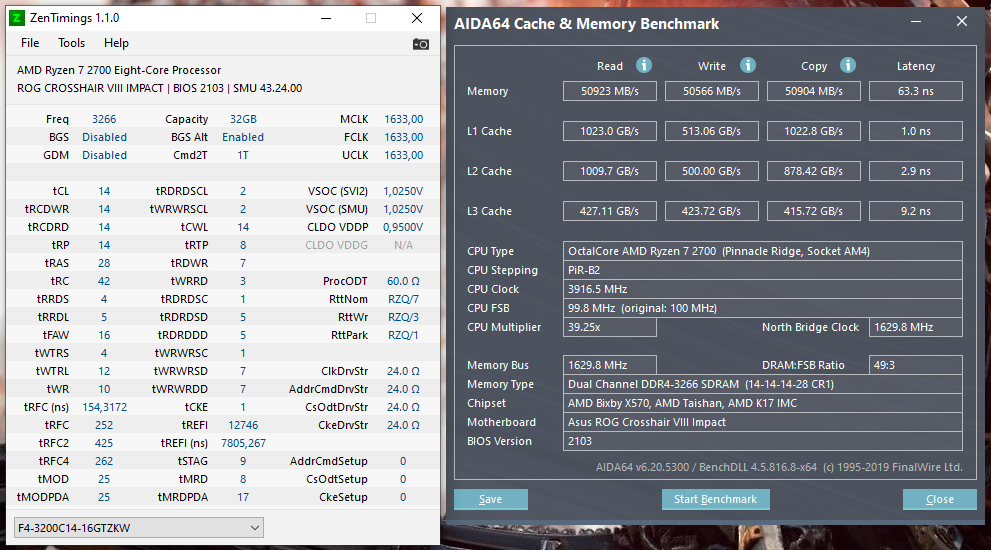
Task: Click the AMD Ryzen 7 2700 processor text
Action: 119,70
